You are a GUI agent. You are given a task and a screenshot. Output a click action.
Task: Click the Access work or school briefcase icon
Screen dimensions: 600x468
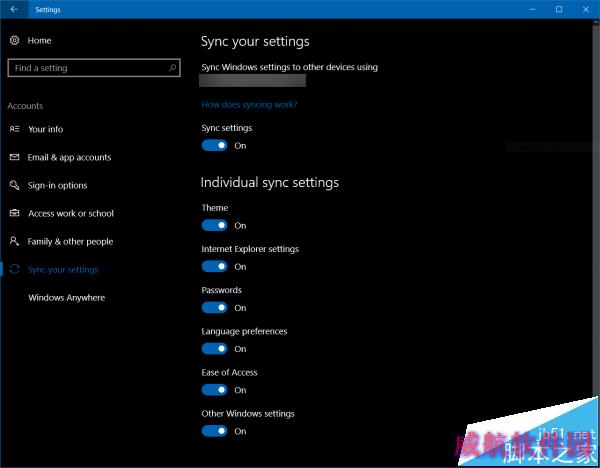[14, 213]
